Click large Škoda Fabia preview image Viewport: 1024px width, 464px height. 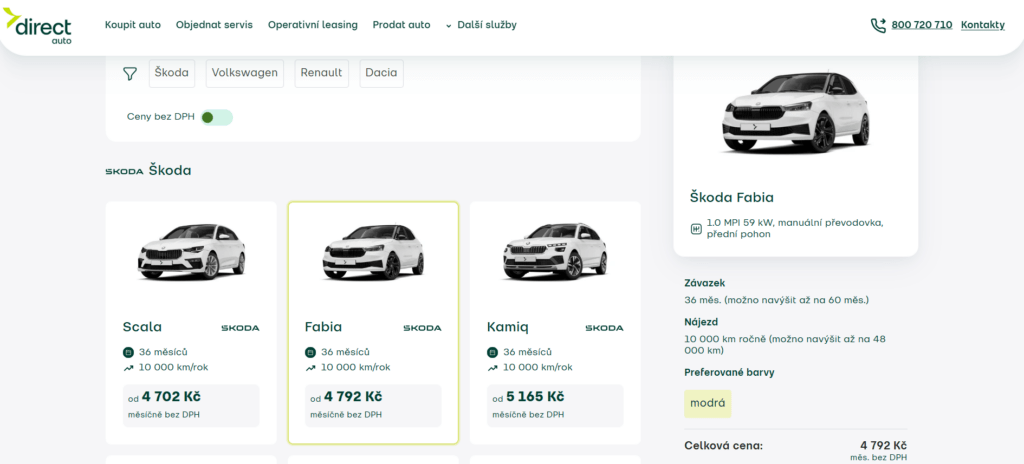pyautogui.click(x=795, y=112)
